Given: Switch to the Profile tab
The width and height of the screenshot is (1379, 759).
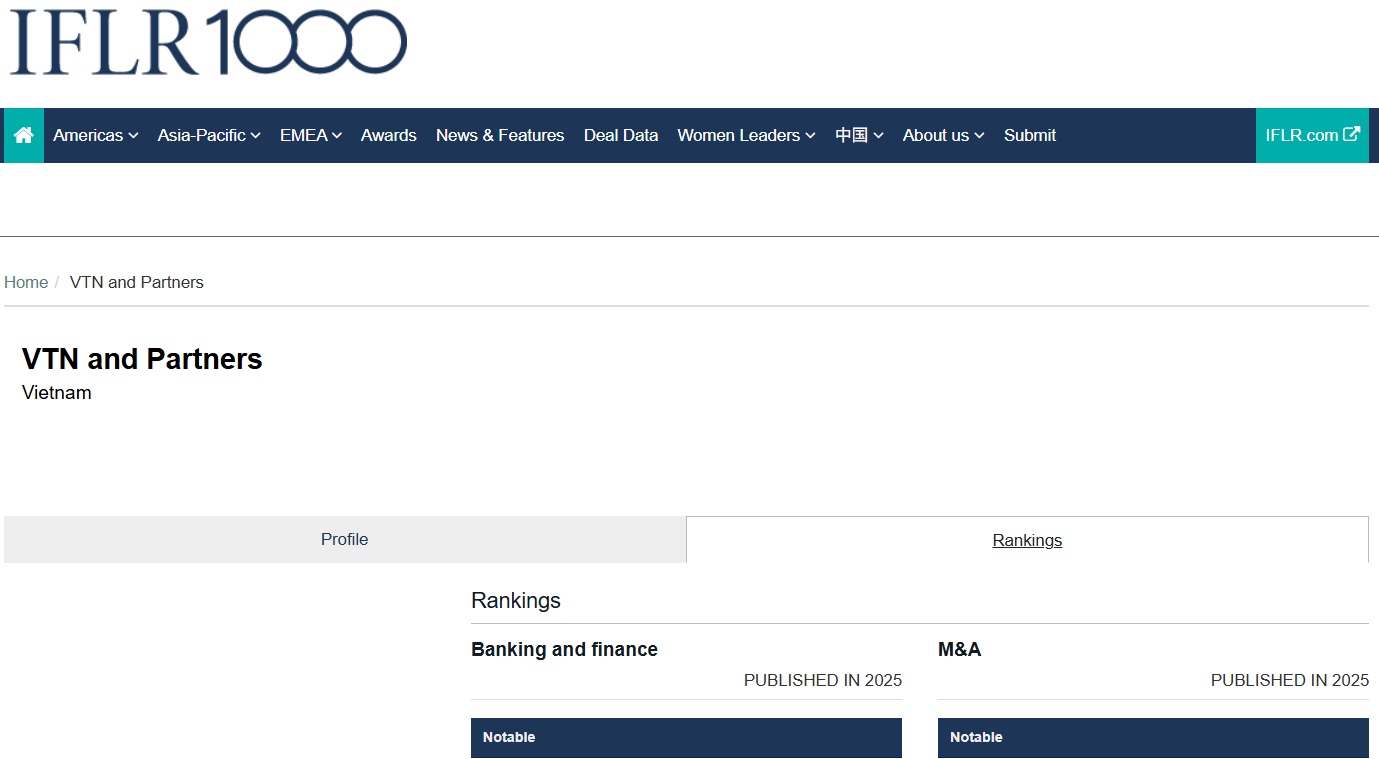Looking at the screenshot, I should (x=344, y=539).
